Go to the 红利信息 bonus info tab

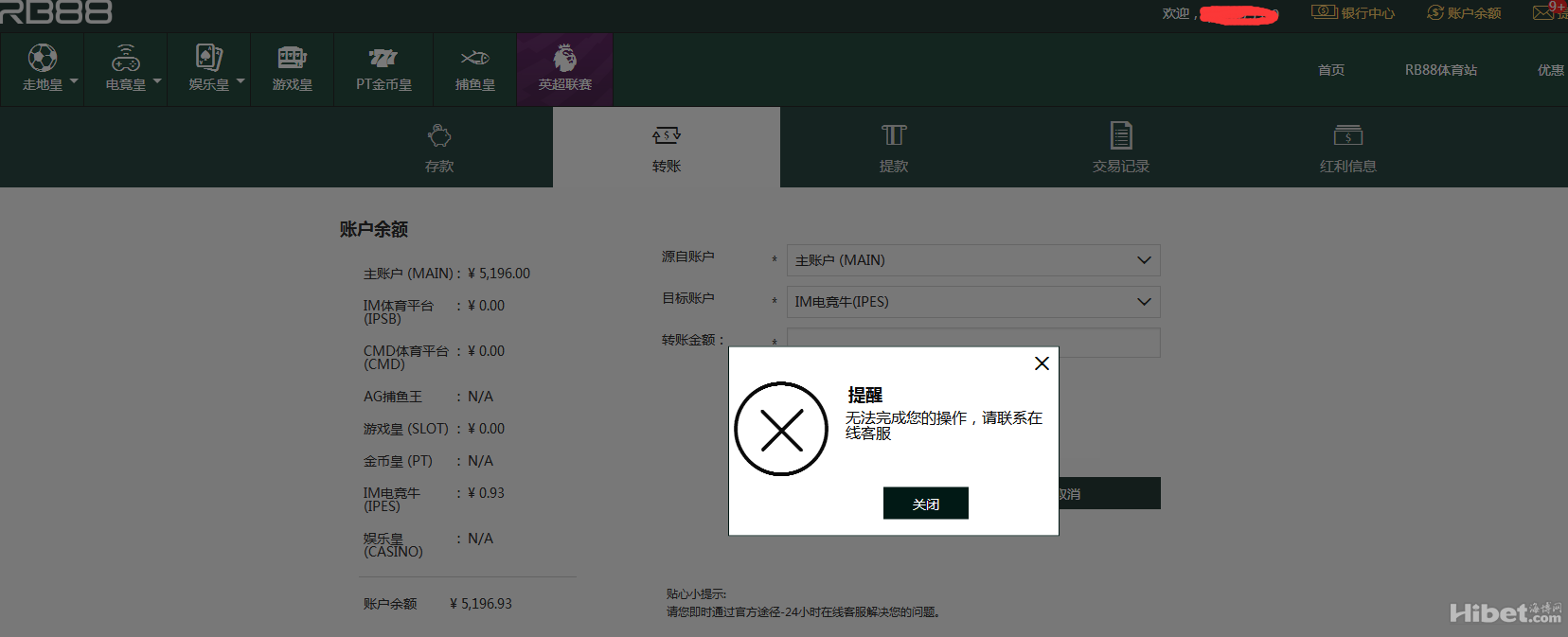[1347, 148]
